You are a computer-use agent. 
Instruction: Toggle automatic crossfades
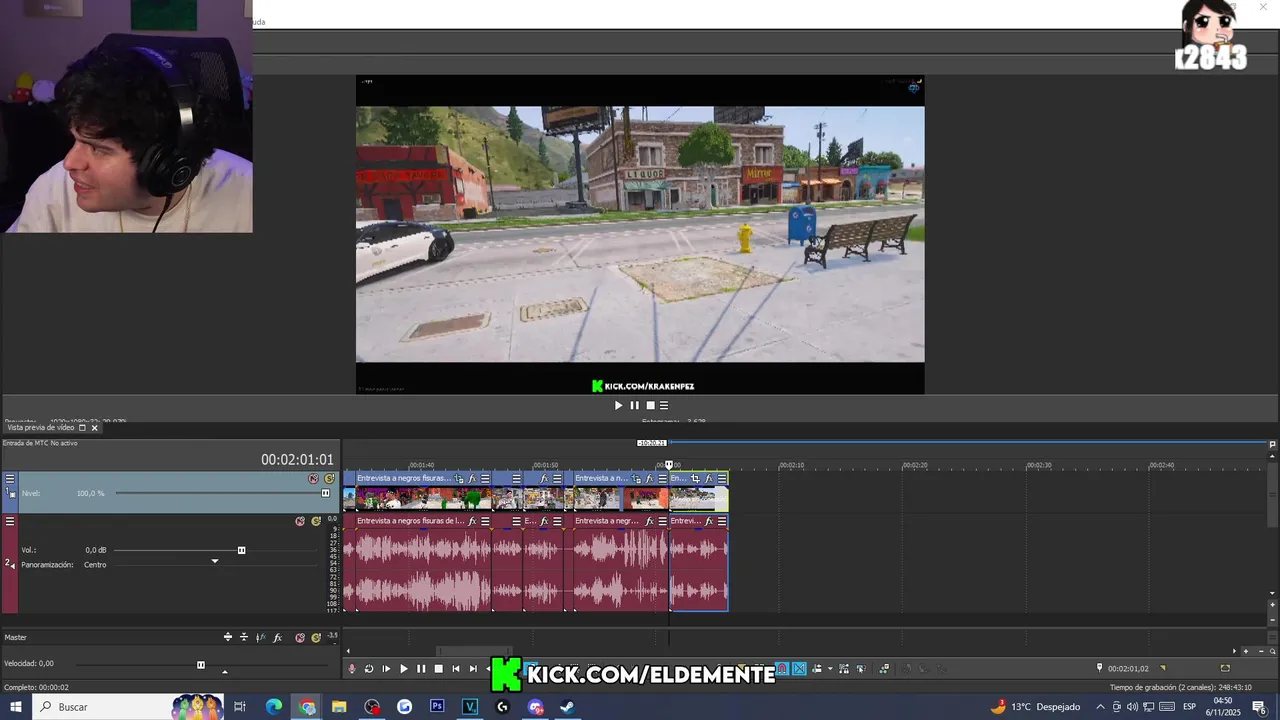799,669
